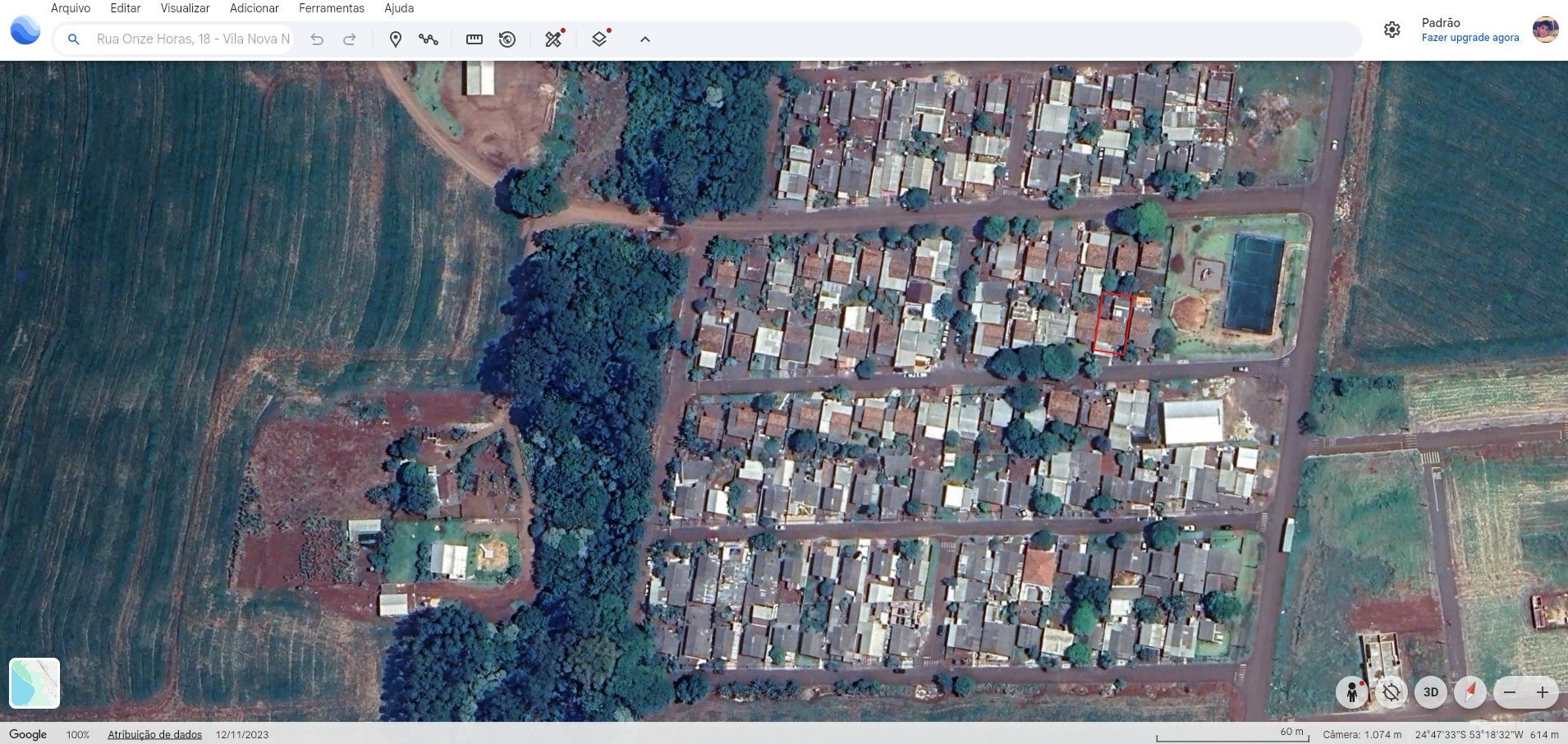Open the map style tools icon
The image size is (1568, 744).
point(554,39)
